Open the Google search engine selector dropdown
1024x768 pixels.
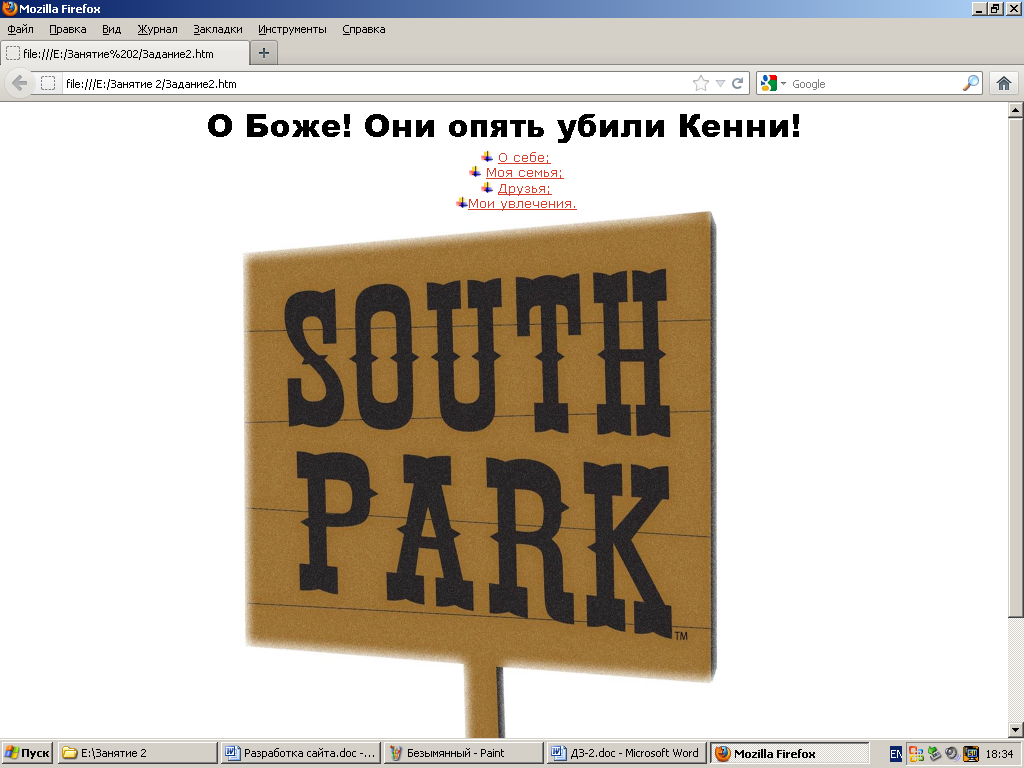click(773, 84)
